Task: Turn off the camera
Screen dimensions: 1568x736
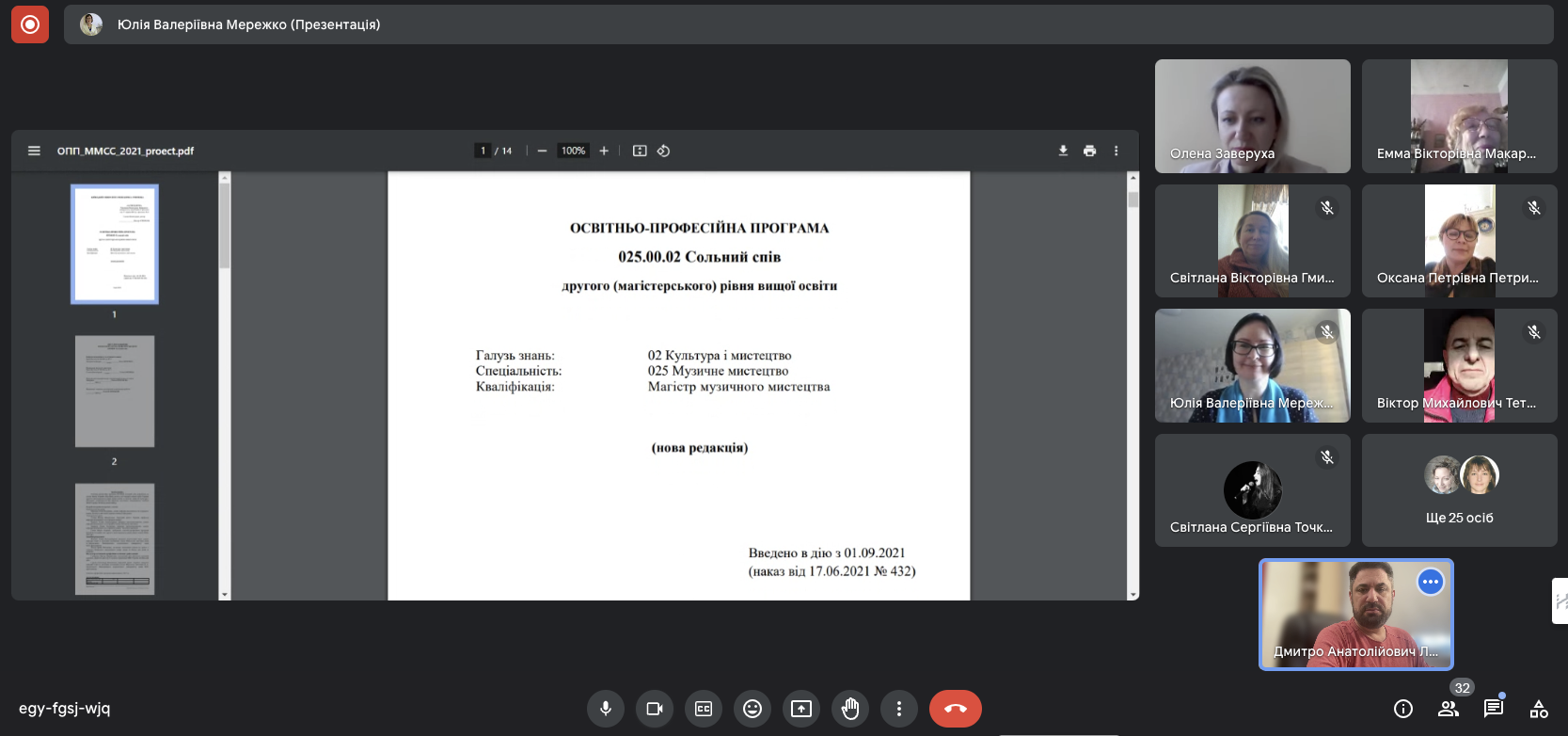Action: click(655, 709)
